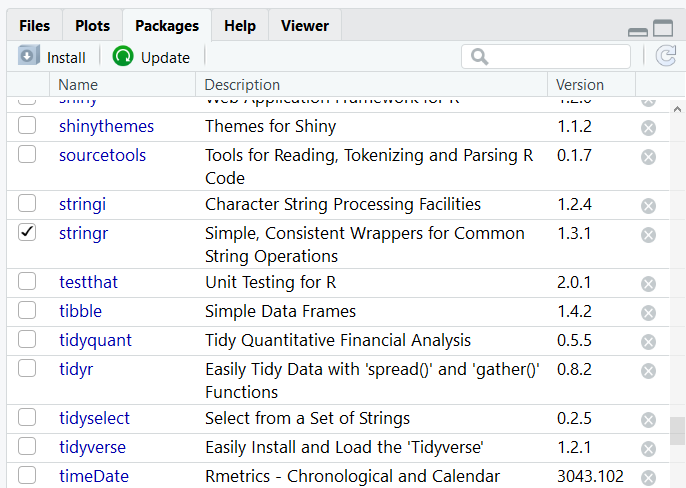Check the tibble package checkbox
The image size is (686, 488).
(x=27, y=311)
